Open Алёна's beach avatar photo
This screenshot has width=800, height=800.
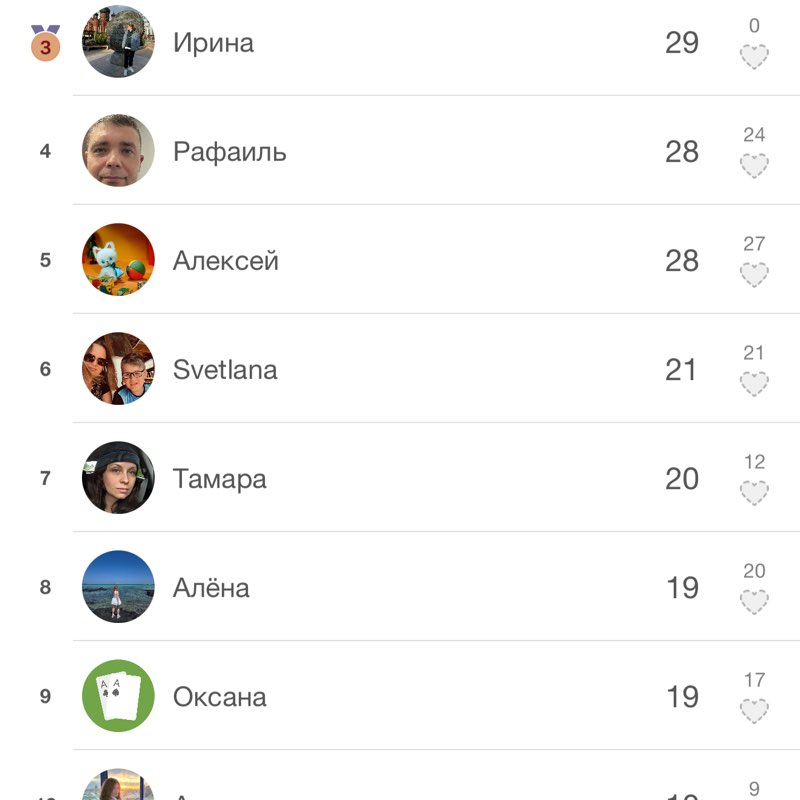[118, 587]
